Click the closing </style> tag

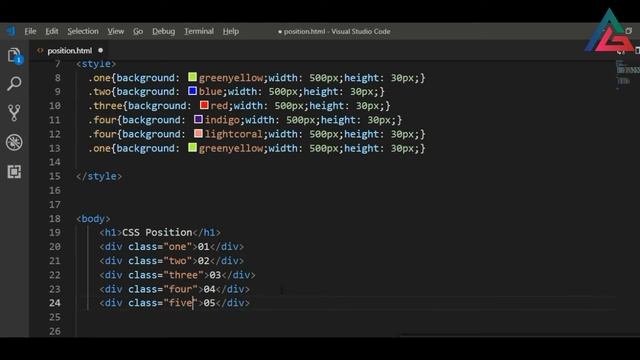[x=99, y=176]
